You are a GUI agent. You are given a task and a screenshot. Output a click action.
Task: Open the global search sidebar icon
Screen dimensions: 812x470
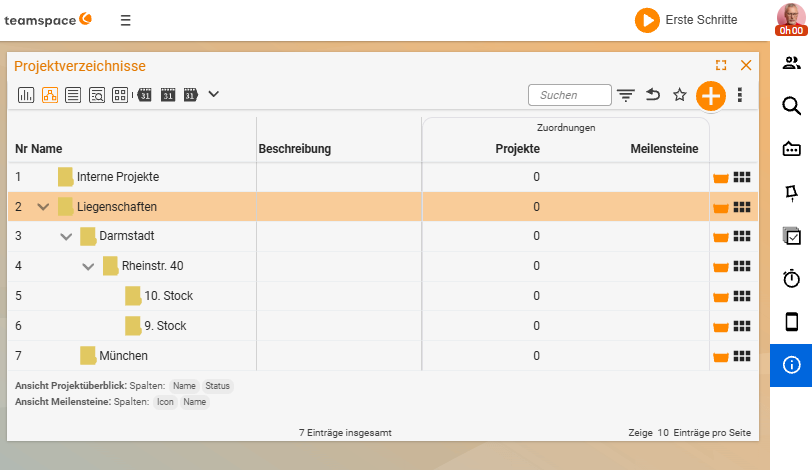click(x=791, y=106)
